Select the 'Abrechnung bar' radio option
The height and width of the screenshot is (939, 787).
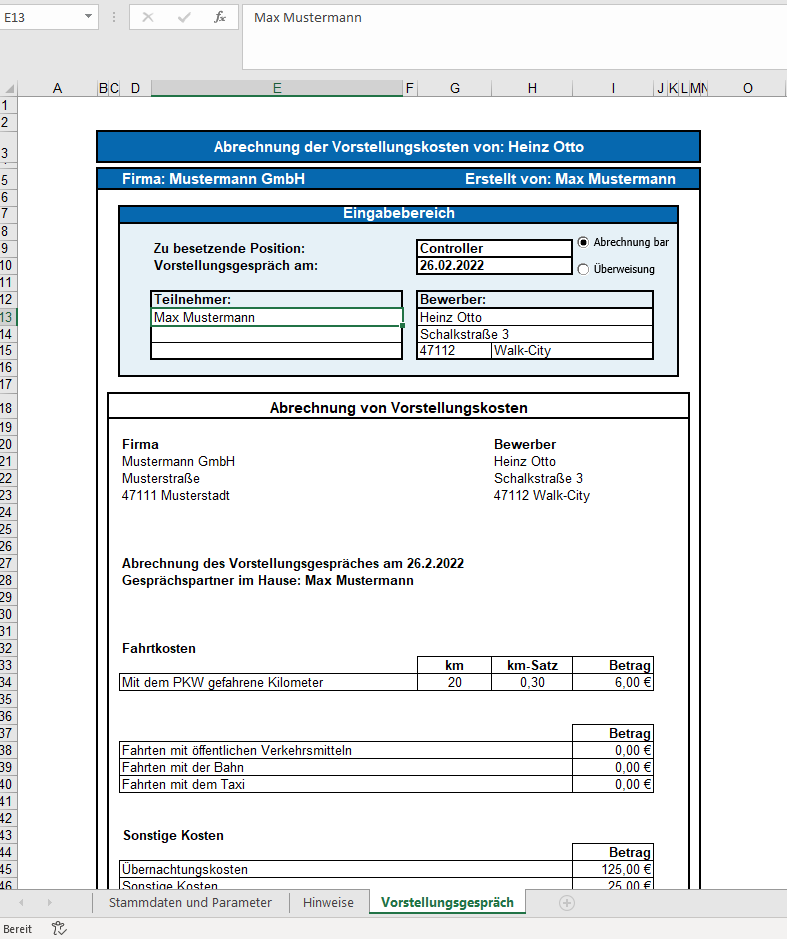tap(584, 243)
